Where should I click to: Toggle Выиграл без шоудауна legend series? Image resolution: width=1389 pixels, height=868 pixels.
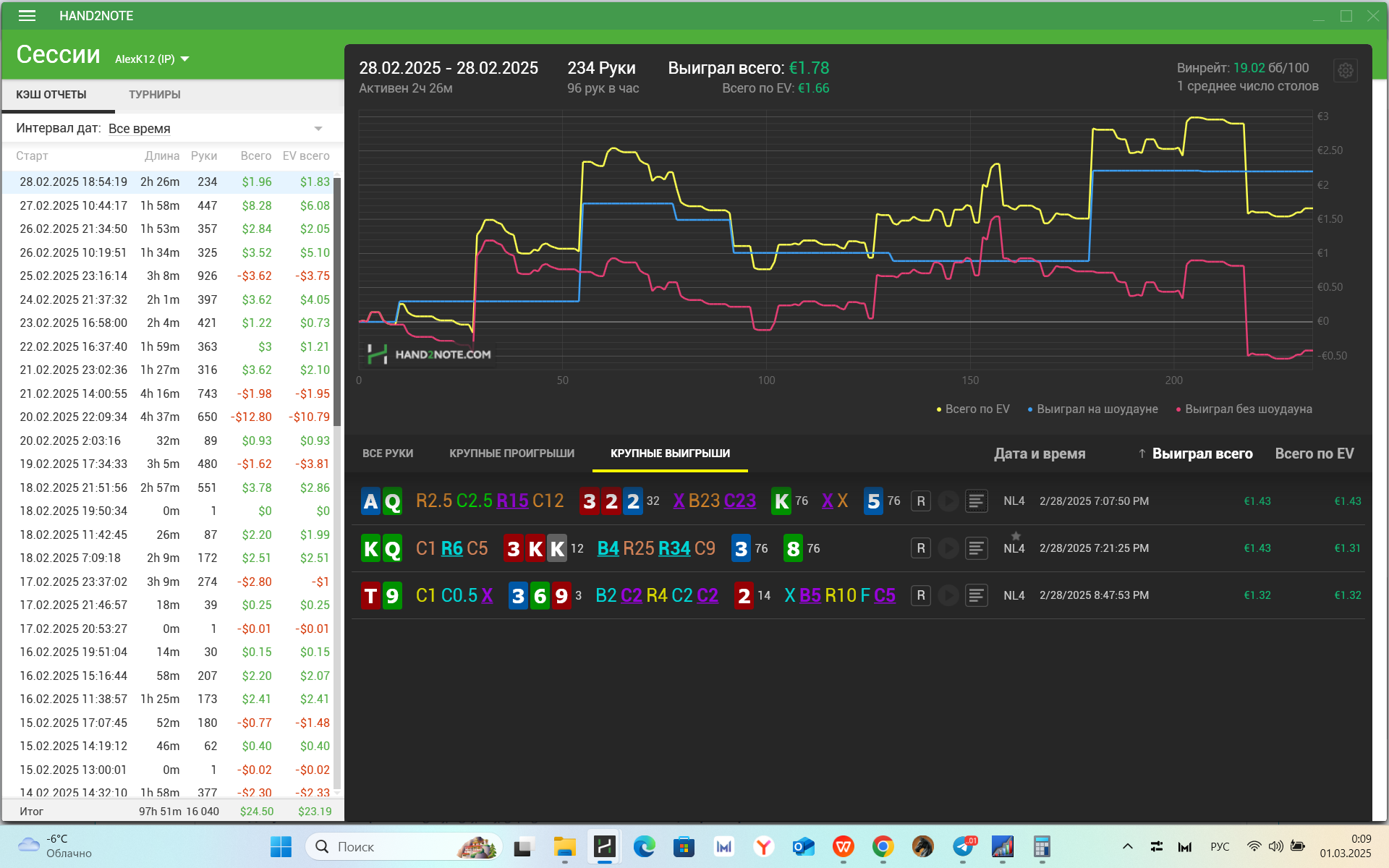1244,409
